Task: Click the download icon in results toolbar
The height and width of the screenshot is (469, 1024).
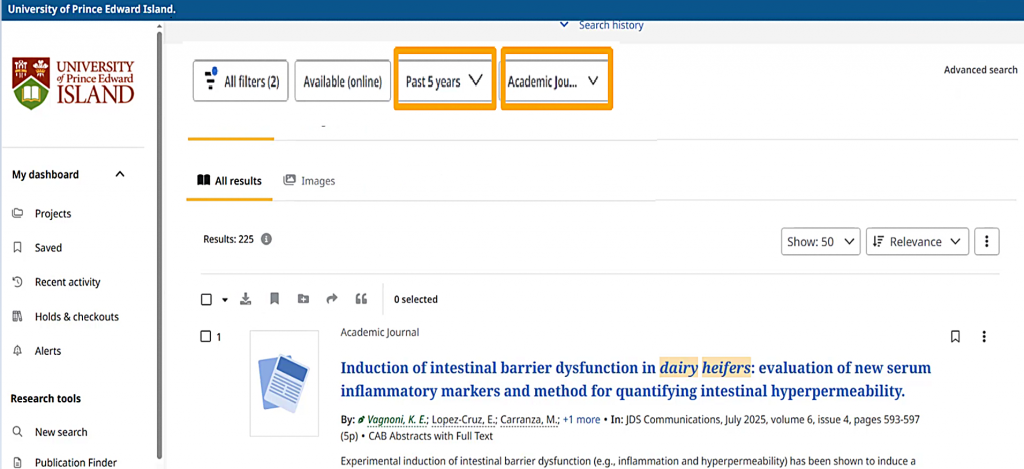Action: tap(246, 299)
